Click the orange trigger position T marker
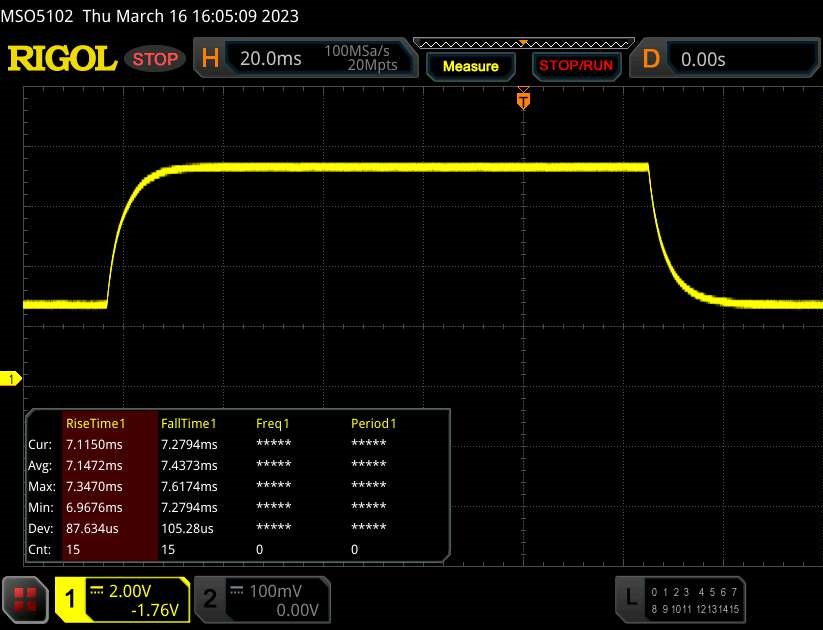The width and height of the screenshot is (823, 630). 523,100
